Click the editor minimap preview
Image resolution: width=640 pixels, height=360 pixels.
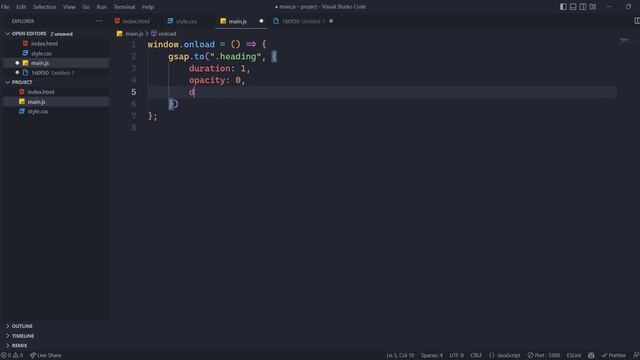pyautogui.click(x=624, y=40)
